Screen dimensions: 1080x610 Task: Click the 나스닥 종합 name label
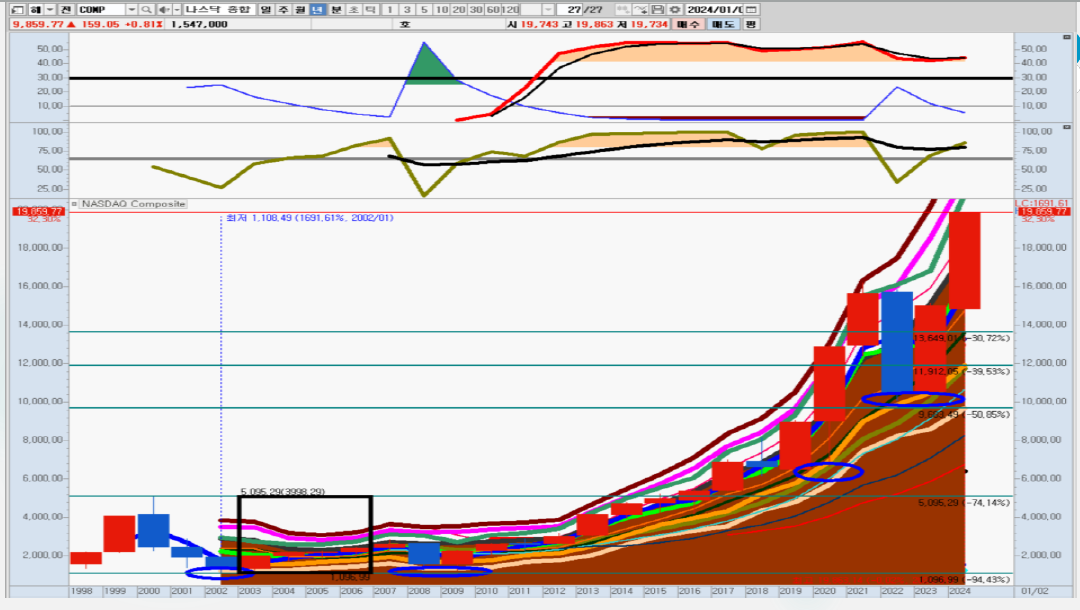pyautogui.click(x=217, y=10)
